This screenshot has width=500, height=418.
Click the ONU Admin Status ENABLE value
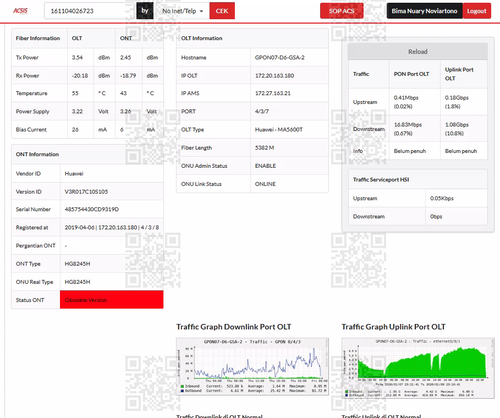pos(265,166)
